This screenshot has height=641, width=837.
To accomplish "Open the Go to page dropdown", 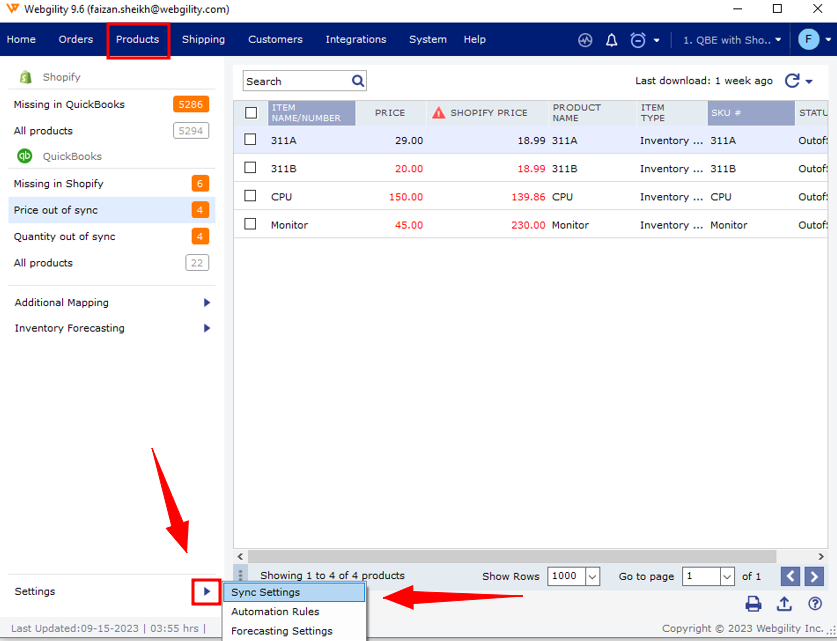I will (x=727, y=576).
